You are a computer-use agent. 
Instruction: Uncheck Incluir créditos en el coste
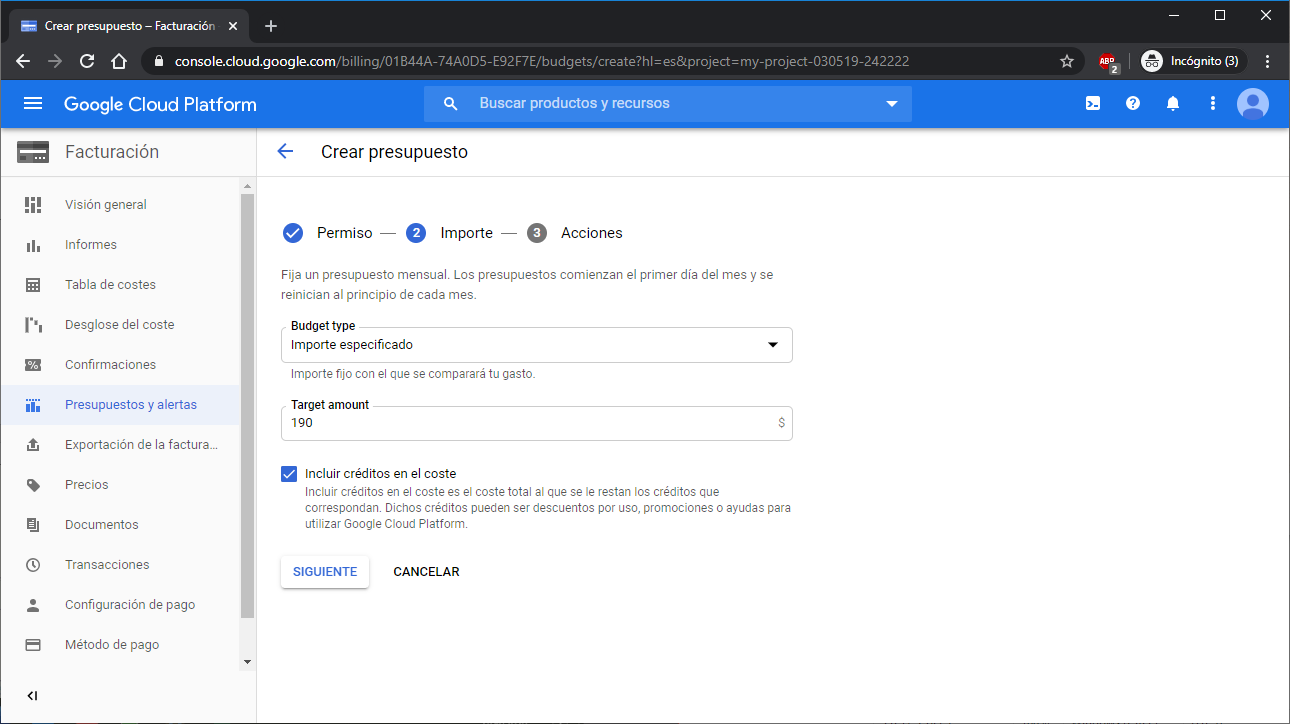click(x=290, y=474)
